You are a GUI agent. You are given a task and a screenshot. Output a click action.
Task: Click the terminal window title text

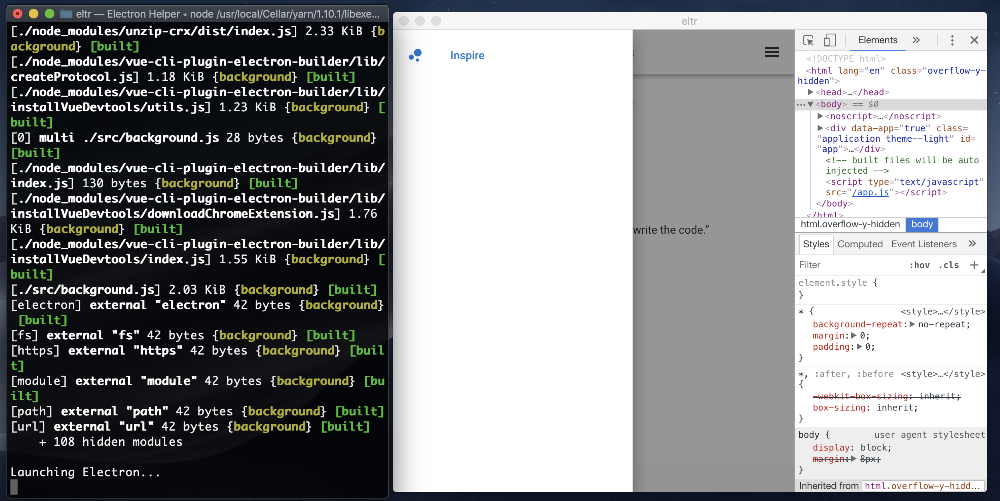click(229, 13)
